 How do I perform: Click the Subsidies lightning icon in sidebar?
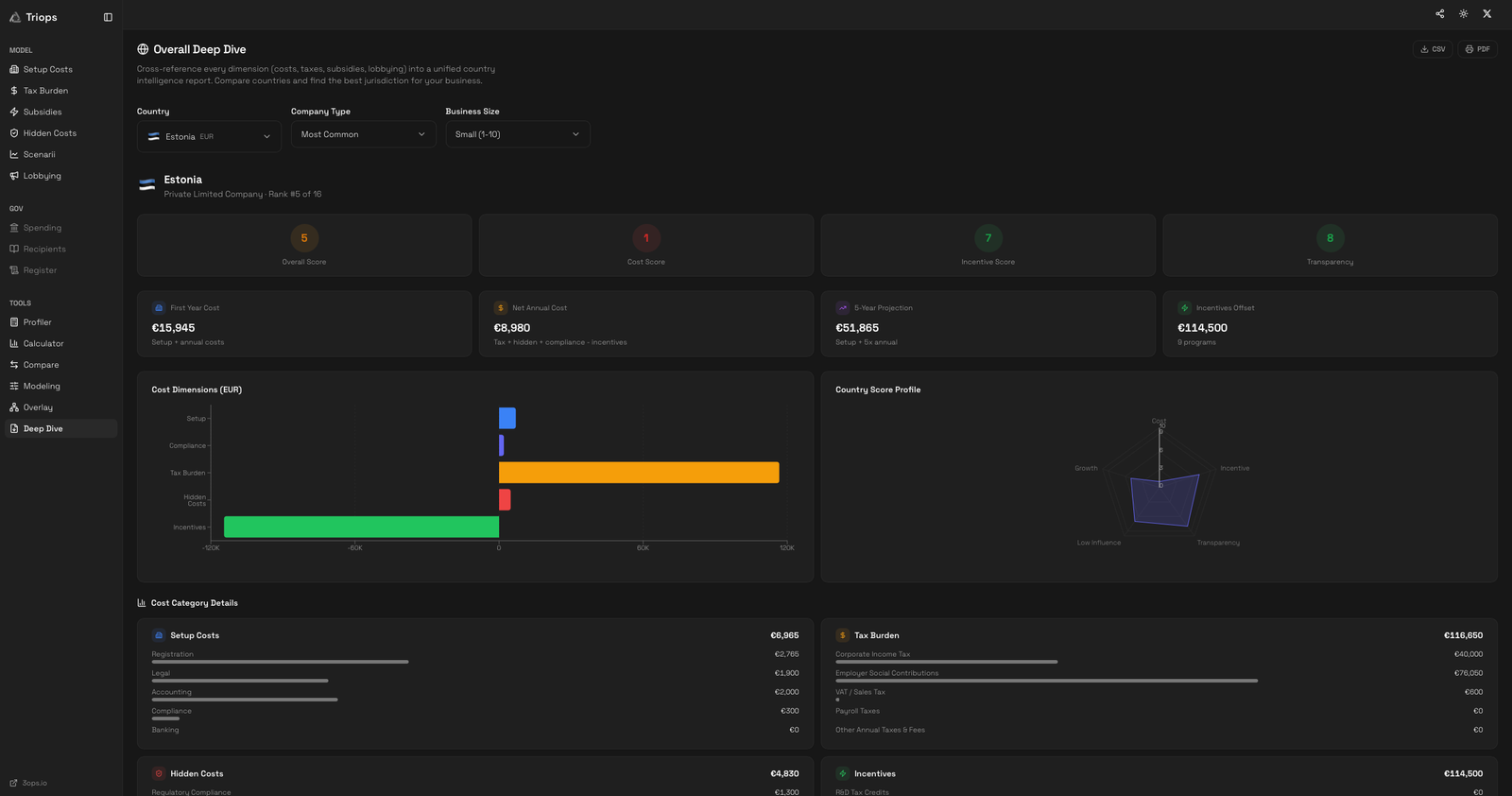[14, 112]
